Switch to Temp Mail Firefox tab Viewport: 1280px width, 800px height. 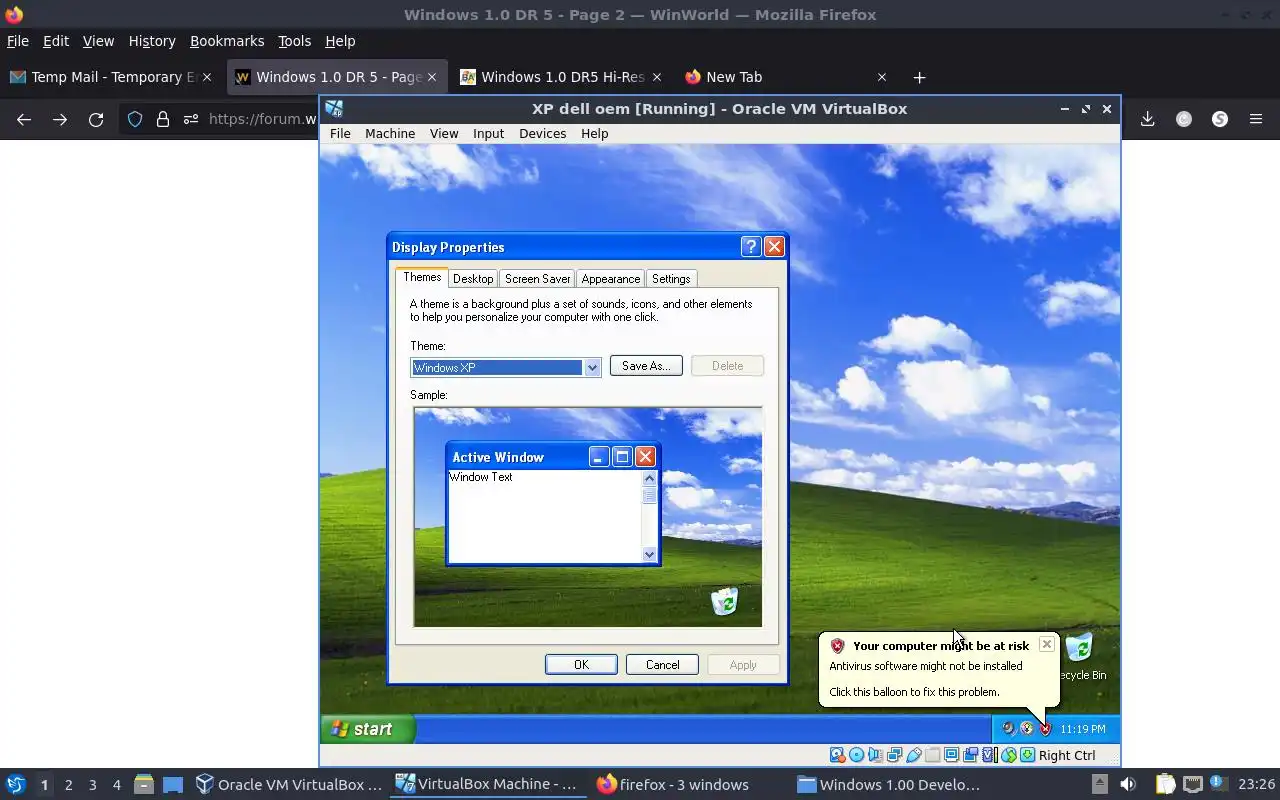(x=112, y=77)
